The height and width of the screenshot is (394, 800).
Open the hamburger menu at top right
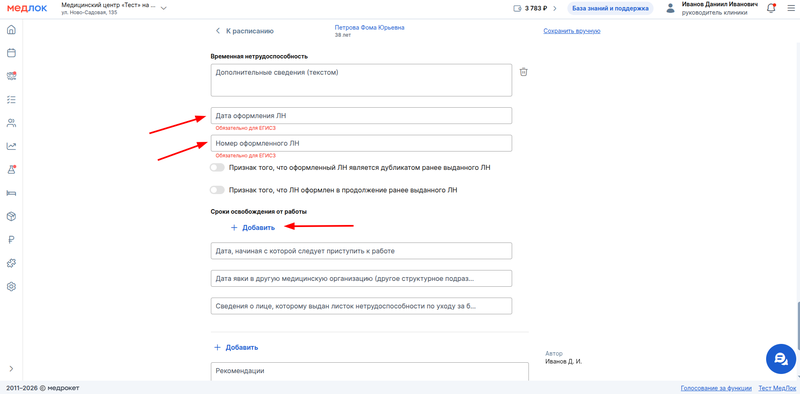point(791,8)
